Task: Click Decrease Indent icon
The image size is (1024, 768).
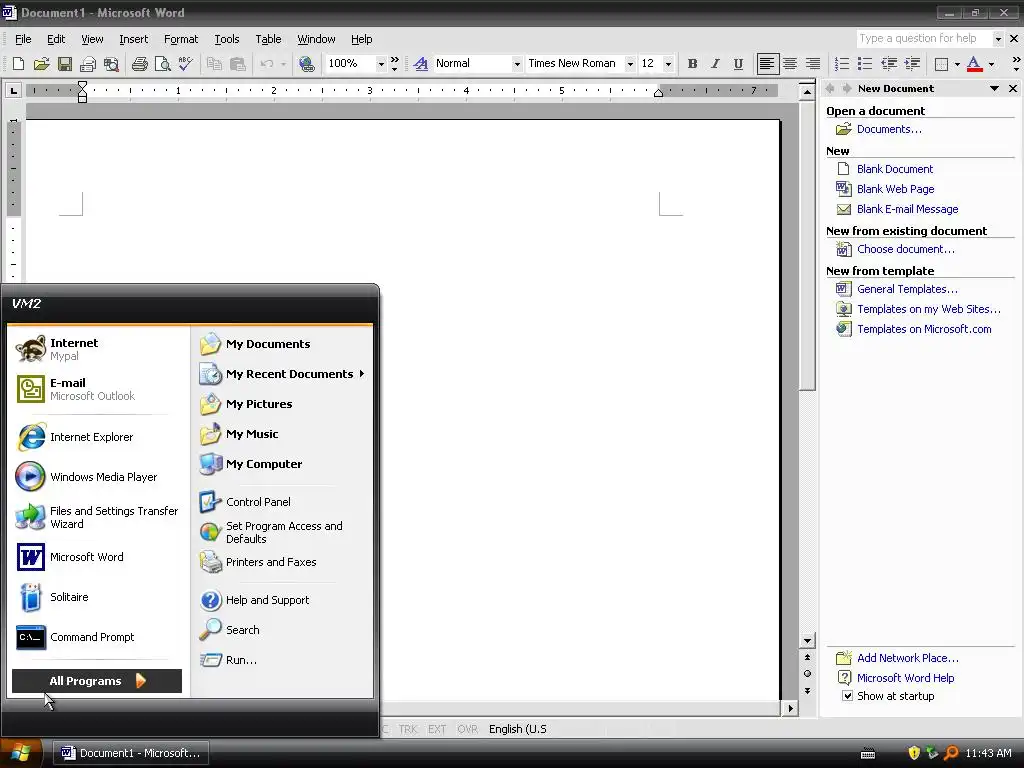Action: click(888, 63)
